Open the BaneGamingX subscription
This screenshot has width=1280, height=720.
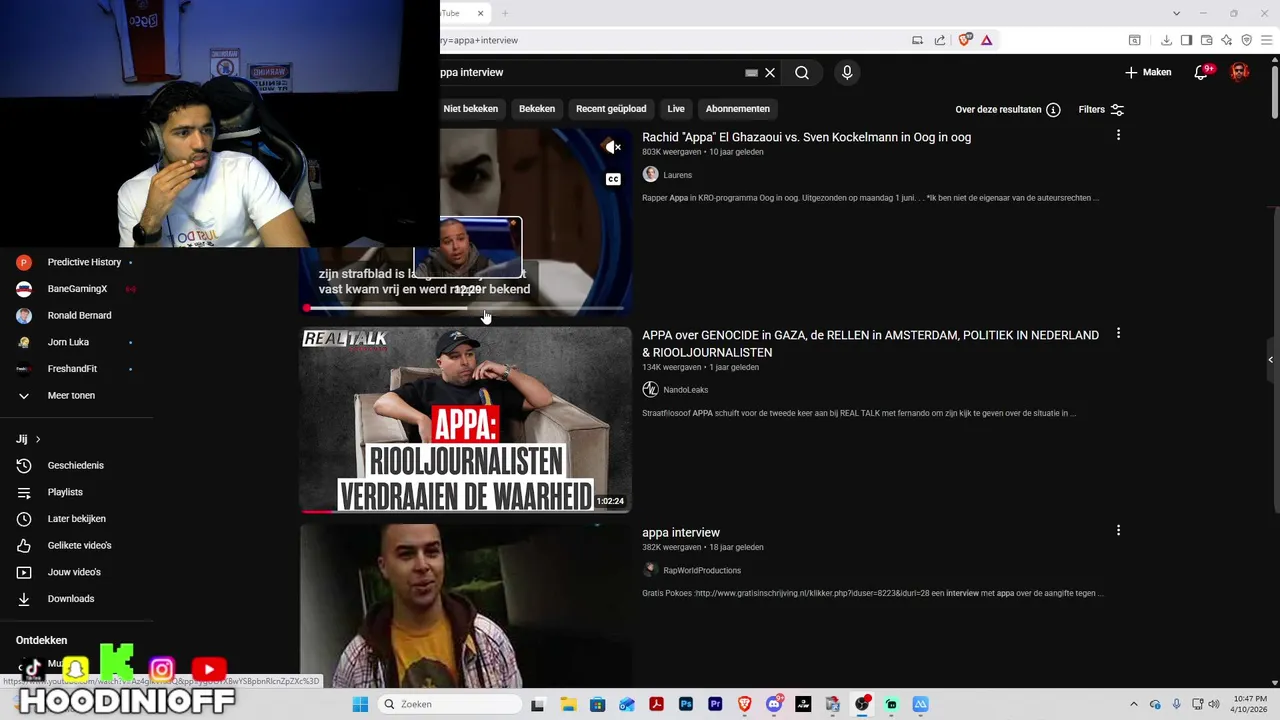point(78,289)
